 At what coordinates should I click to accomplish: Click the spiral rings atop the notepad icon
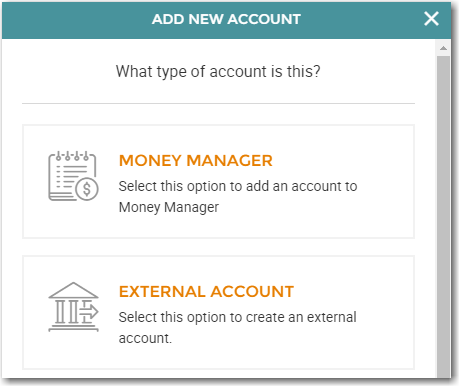72,156
